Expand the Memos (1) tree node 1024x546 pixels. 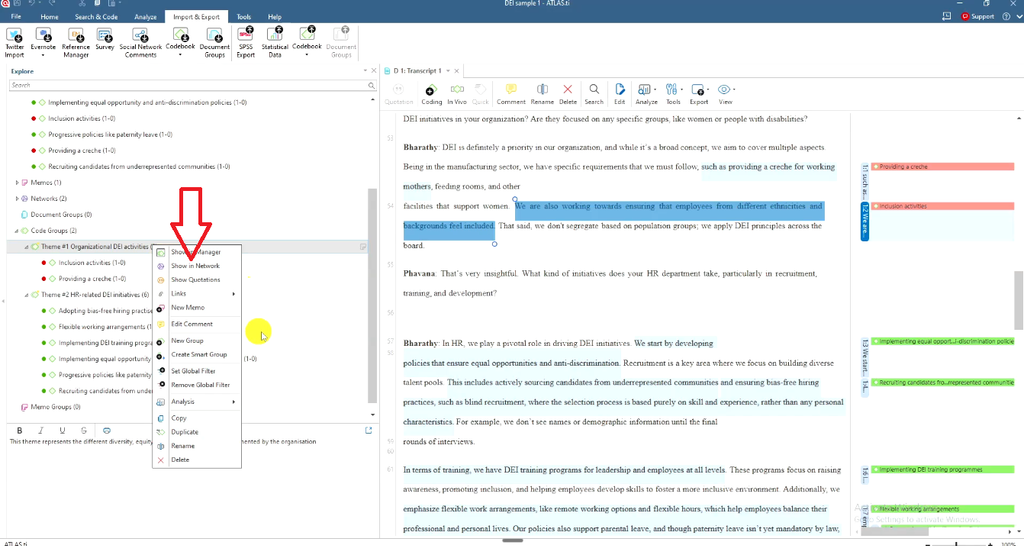(17, 183)
